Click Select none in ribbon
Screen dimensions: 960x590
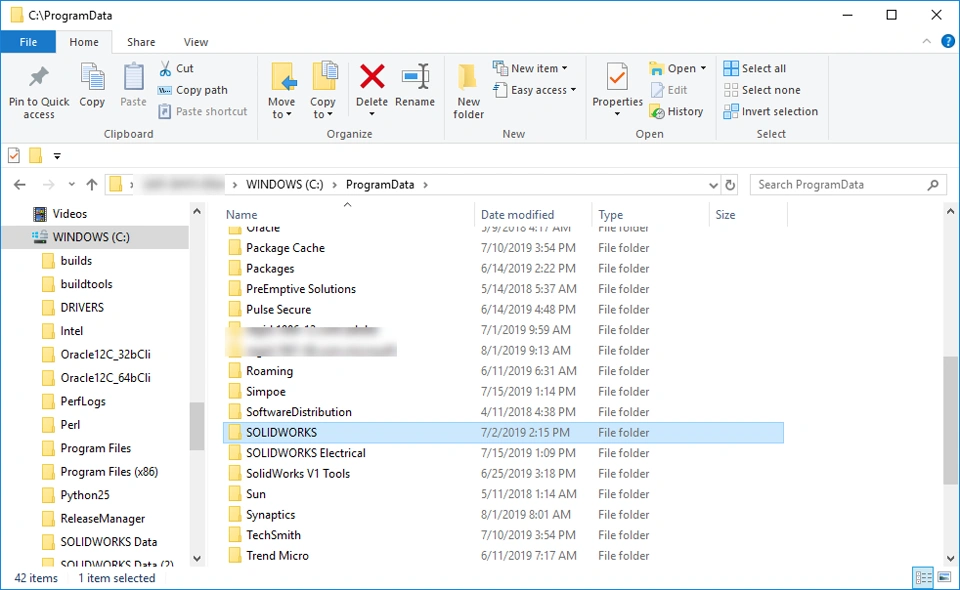tap(762, 90)
